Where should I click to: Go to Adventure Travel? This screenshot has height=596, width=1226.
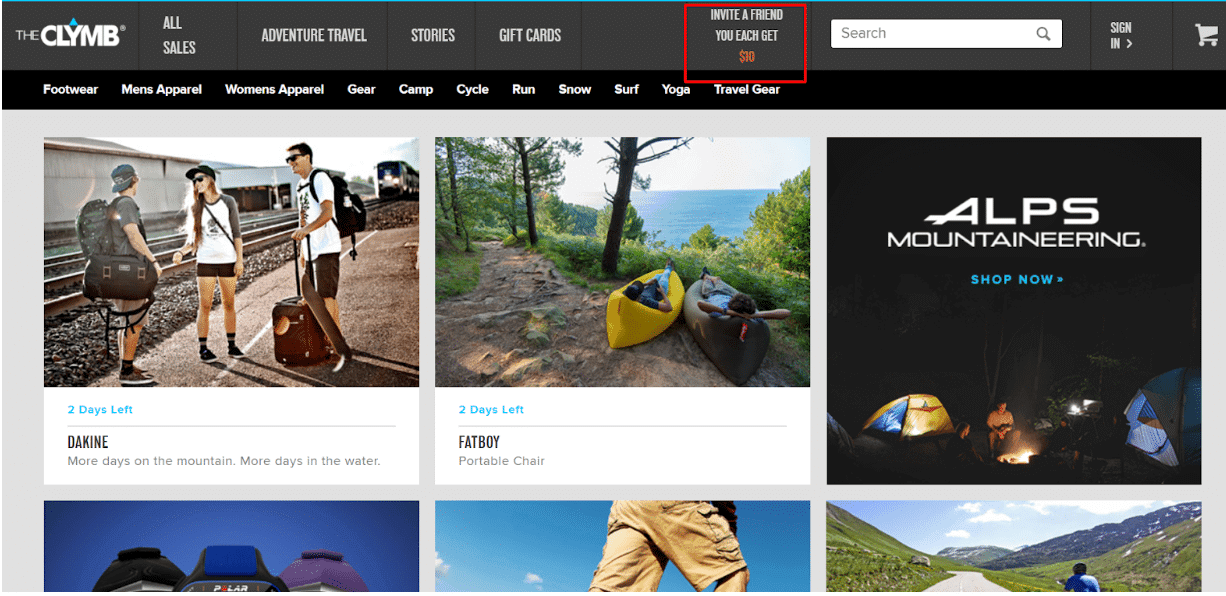pyautogui.click(x=314, y=35)
